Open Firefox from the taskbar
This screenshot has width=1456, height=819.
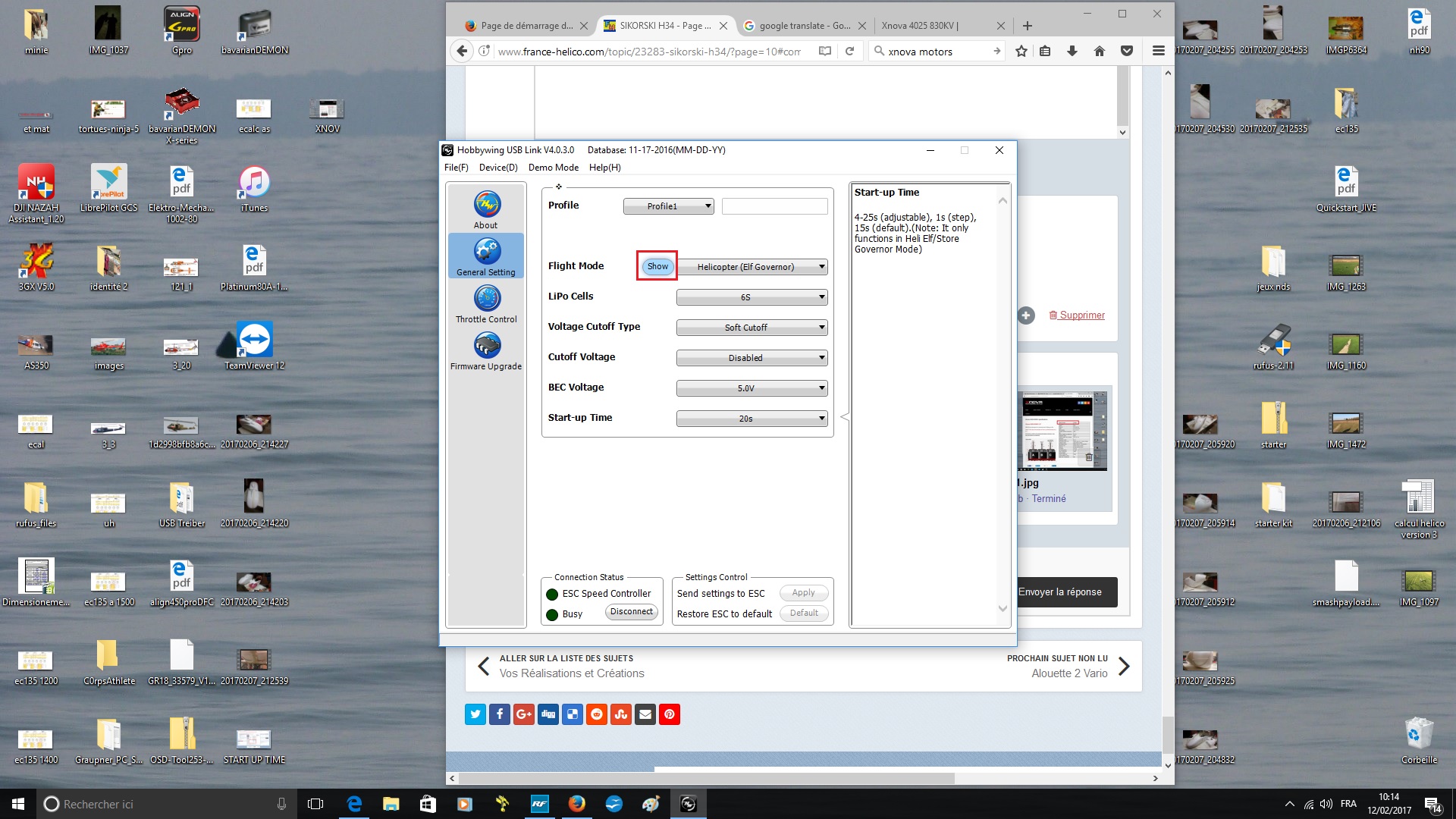[577, 804]
